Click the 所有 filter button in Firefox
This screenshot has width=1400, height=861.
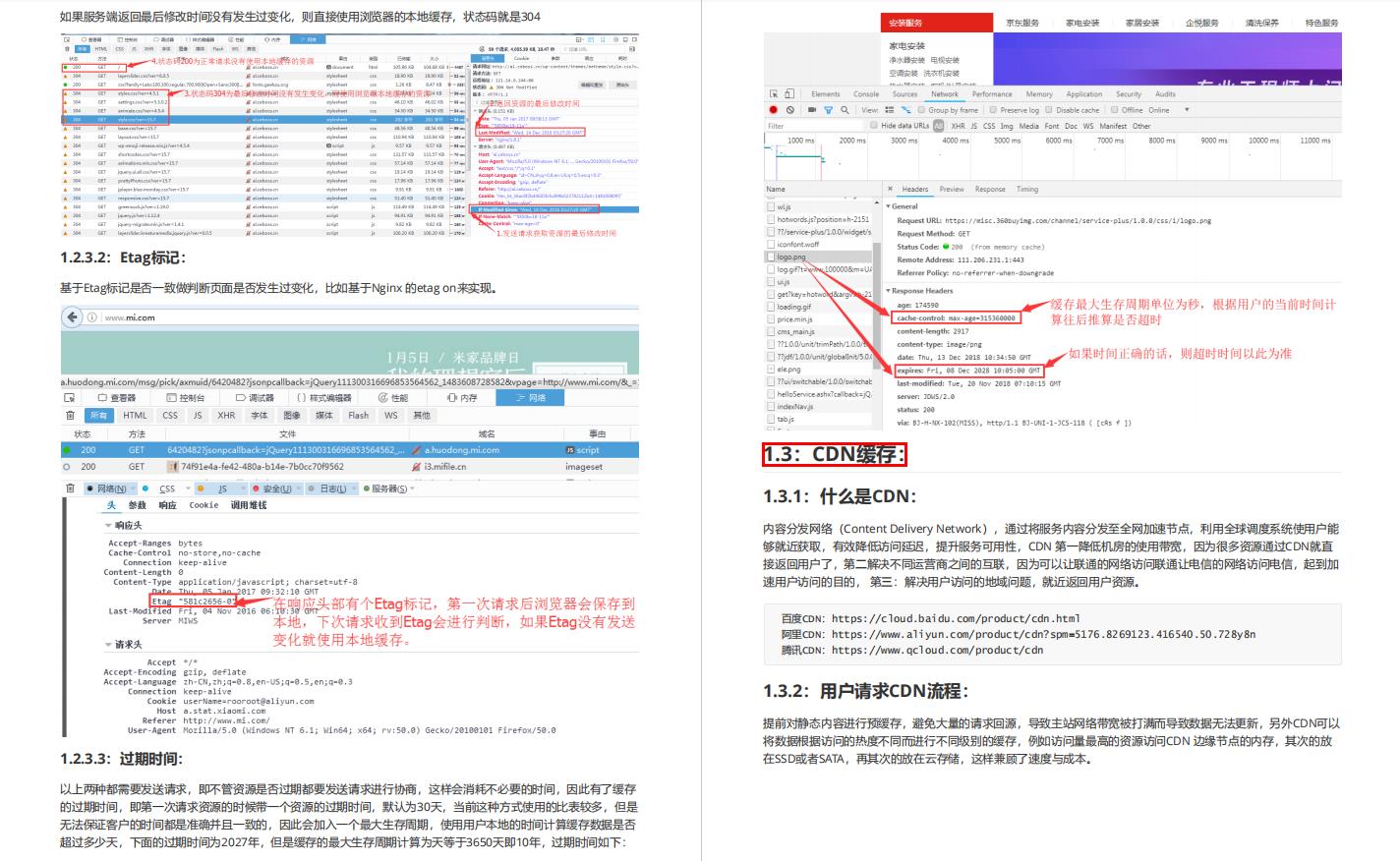coord(98,415)
